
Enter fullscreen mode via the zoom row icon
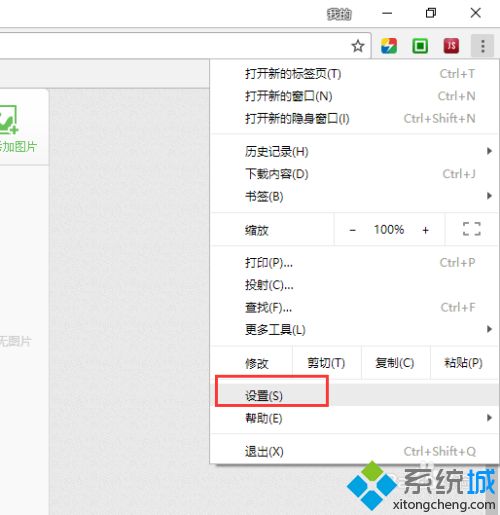click(472, 229)
